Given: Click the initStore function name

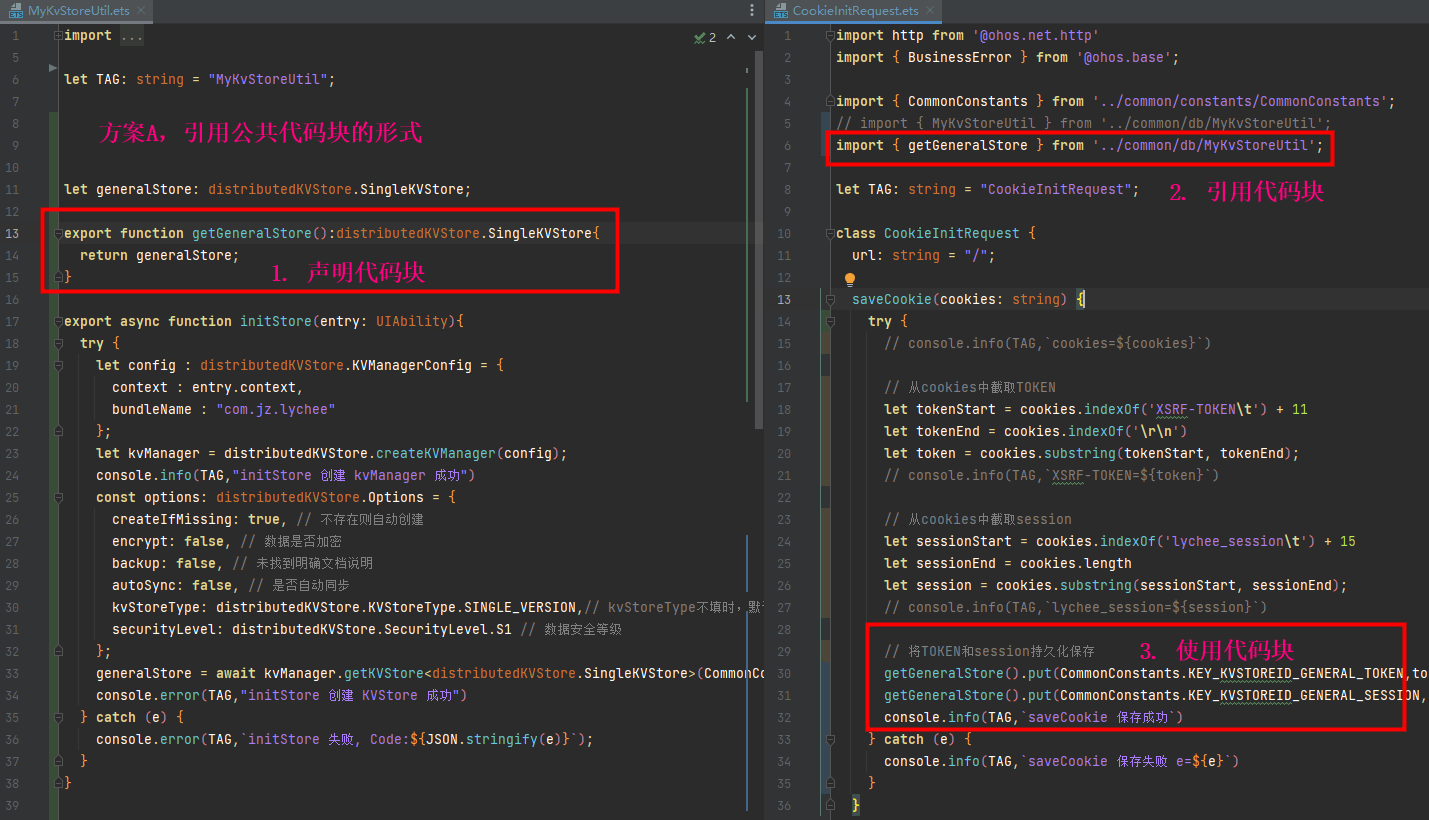Looking at the screenshot, I should (x=275, y=321).
